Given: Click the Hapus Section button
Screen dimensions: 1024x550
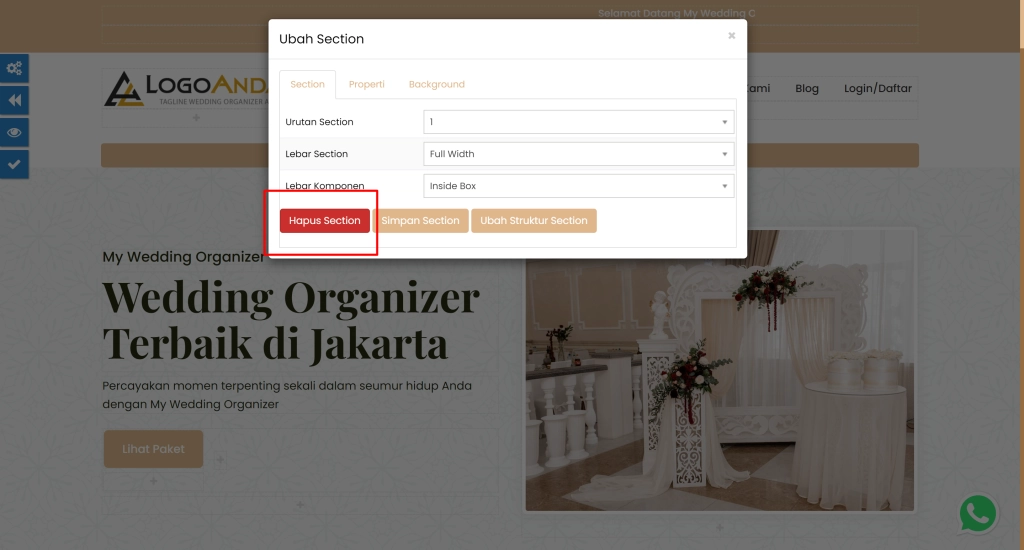Looking at the screenshot, I should (x=325, y=221).
